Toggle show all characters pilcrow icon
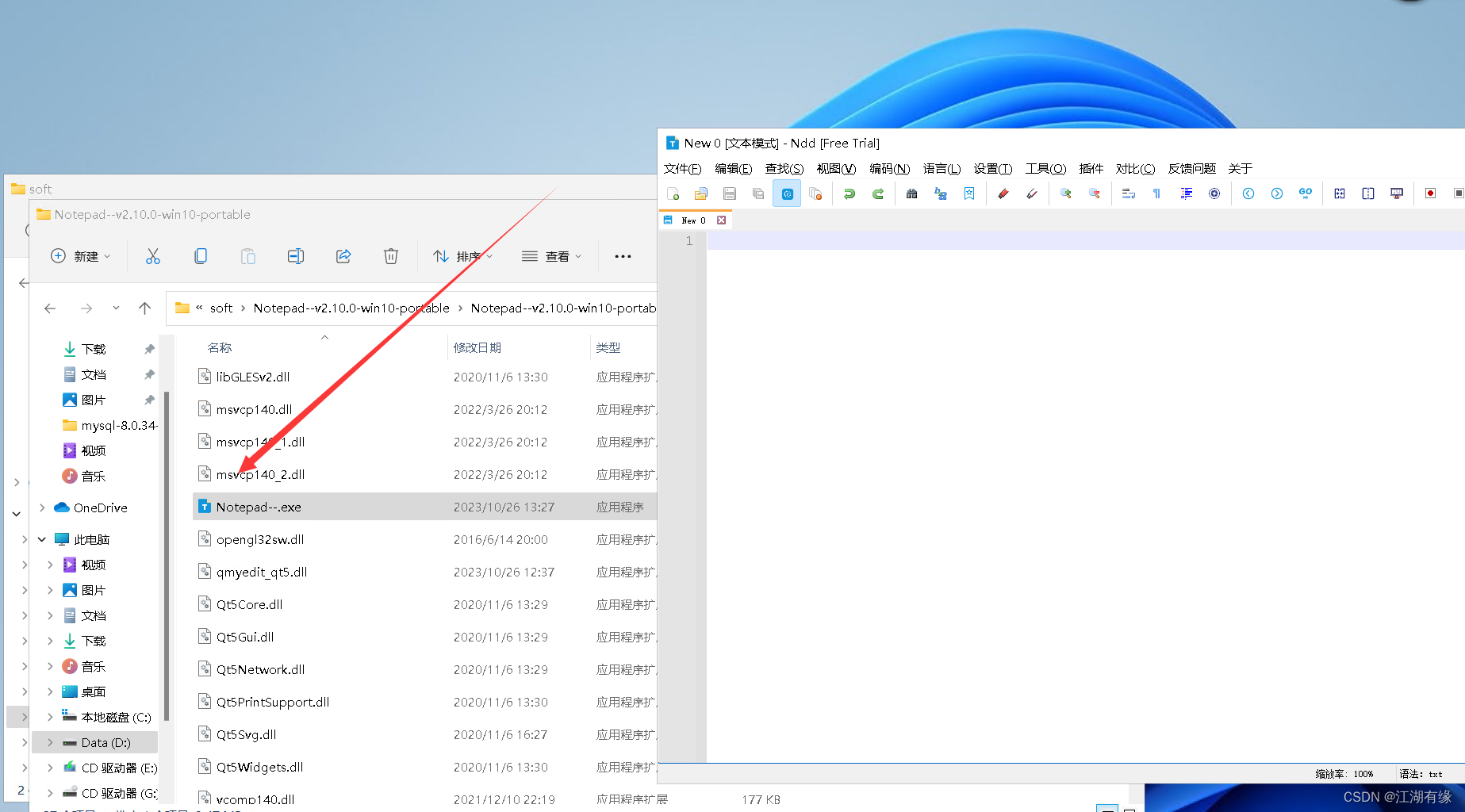The image size is (1465, 812). click(x=1157, y=193)
